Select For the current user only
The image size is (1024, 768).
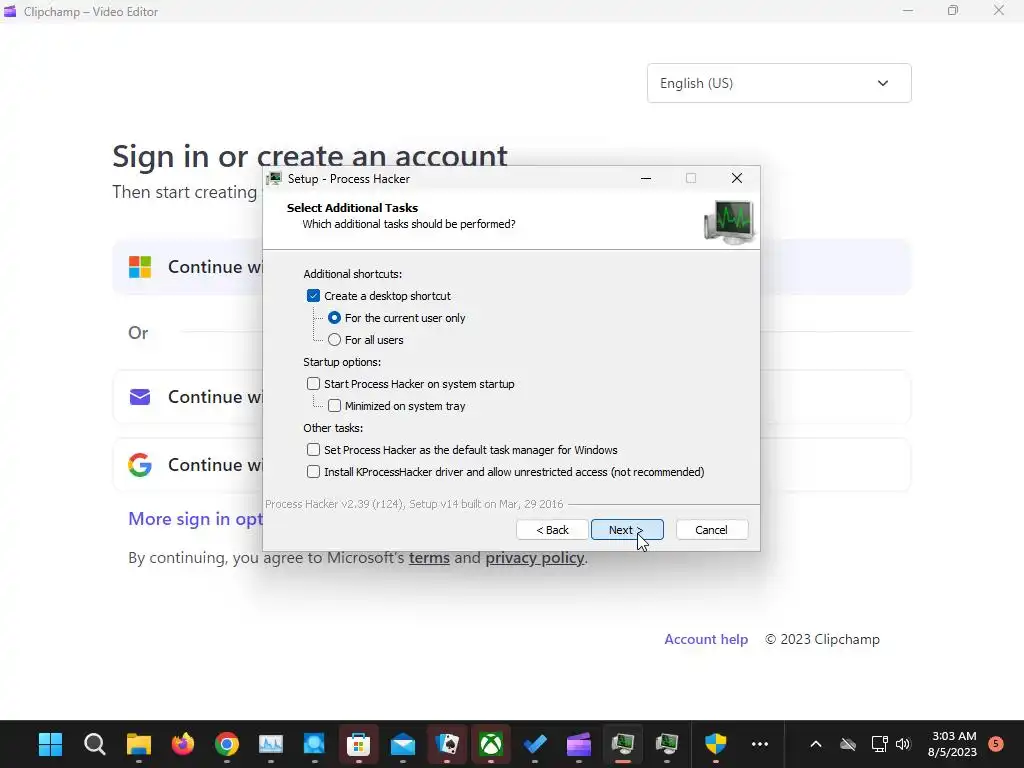pos(334,318)
